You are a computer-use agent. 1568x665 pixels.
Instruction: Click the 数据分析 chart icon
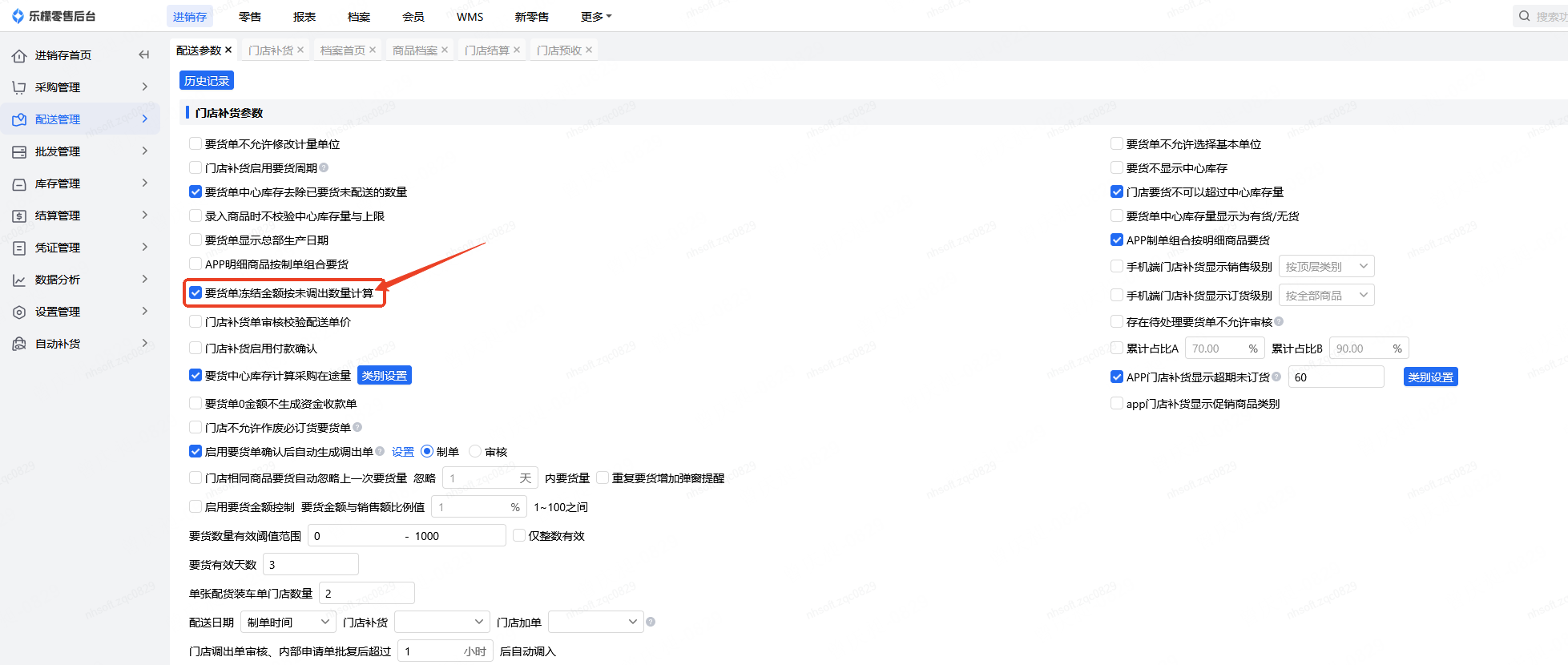19,280
